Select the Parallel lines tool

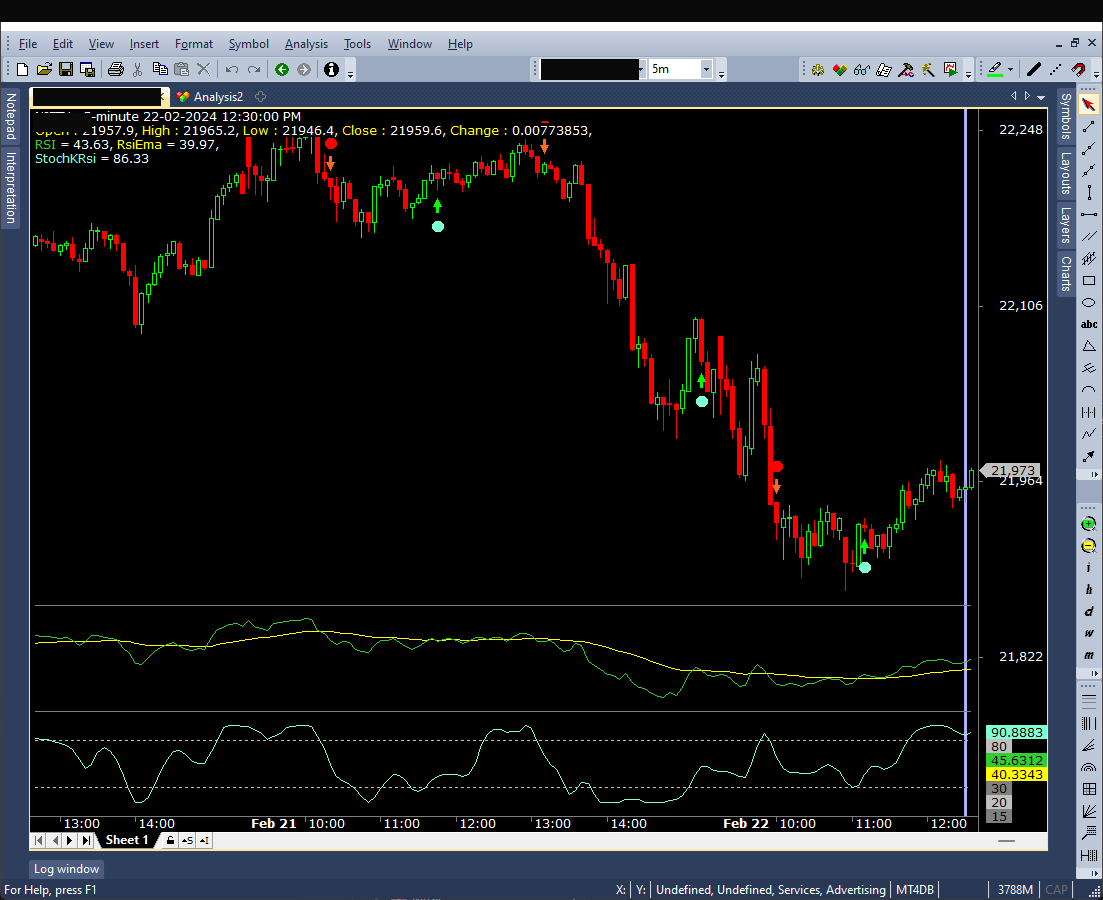1088,236
